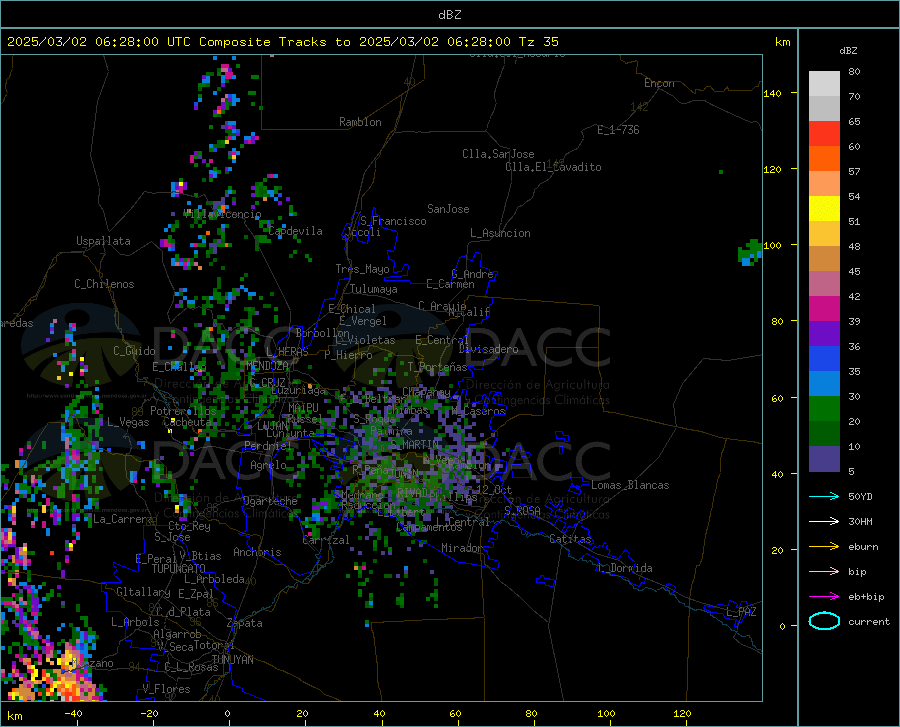Pick the bright green 20-30 dBZ swatch
The width and height of the screenshot is (900, 727).
824,409
